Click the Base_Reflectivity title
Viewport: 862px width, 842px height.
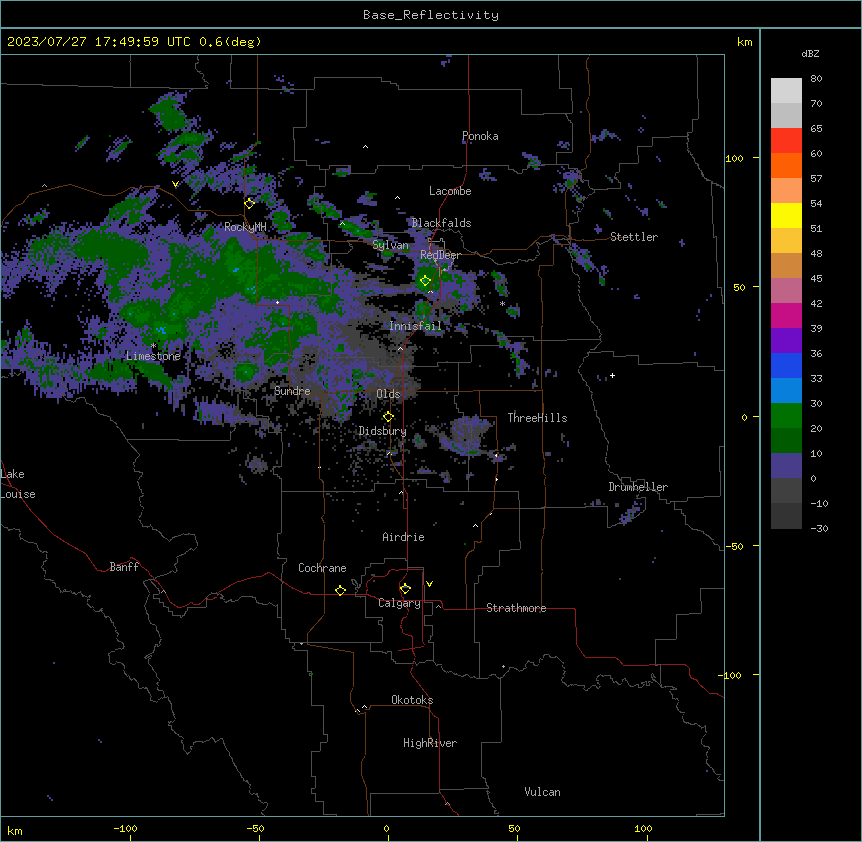[x=431, y=15]
